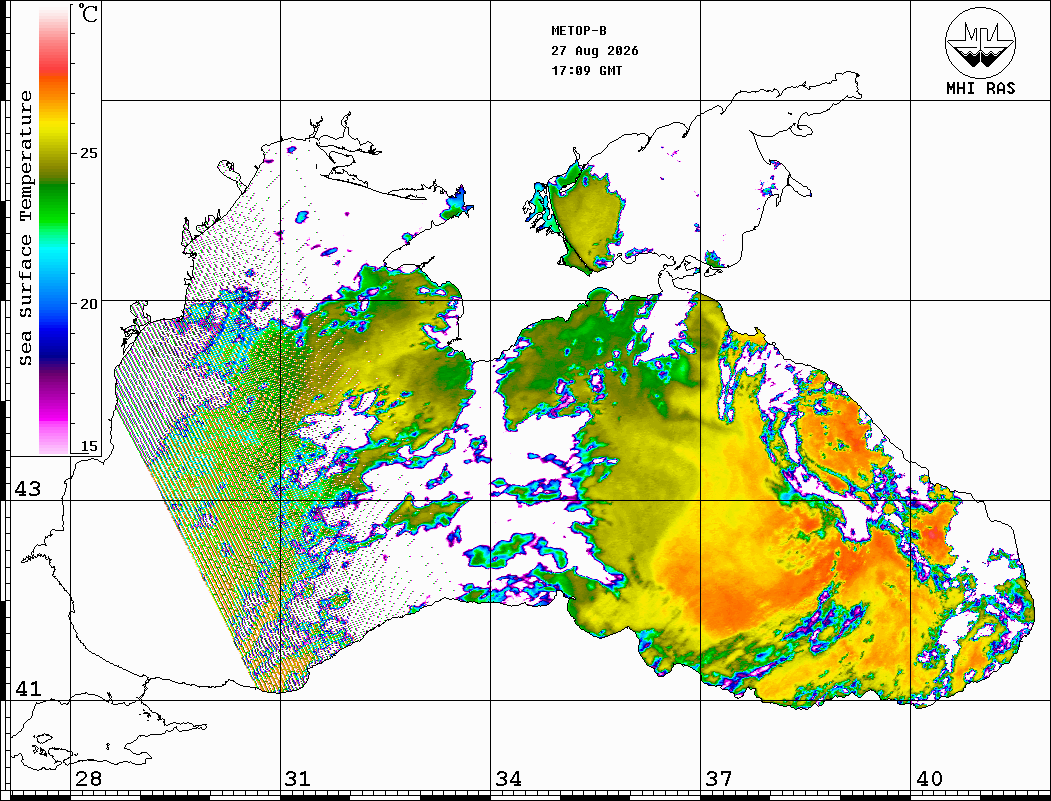The height and width of the screenshot is (801, 1051).
Task: Click the MHI RAS text label
Action: (980, 88)
